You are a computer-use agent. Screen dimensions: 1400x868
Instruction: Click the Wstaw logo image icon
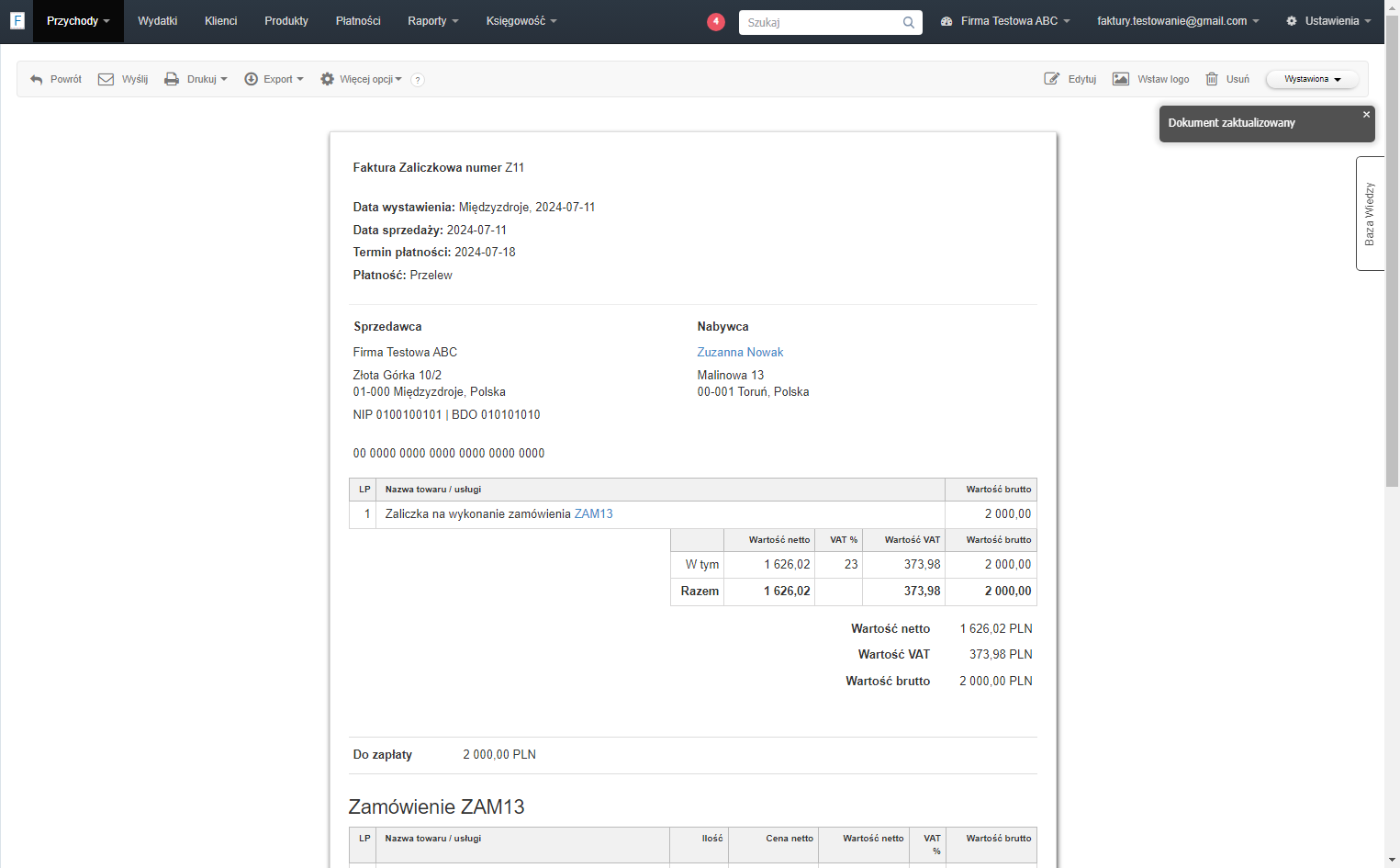coord(1121,79)
